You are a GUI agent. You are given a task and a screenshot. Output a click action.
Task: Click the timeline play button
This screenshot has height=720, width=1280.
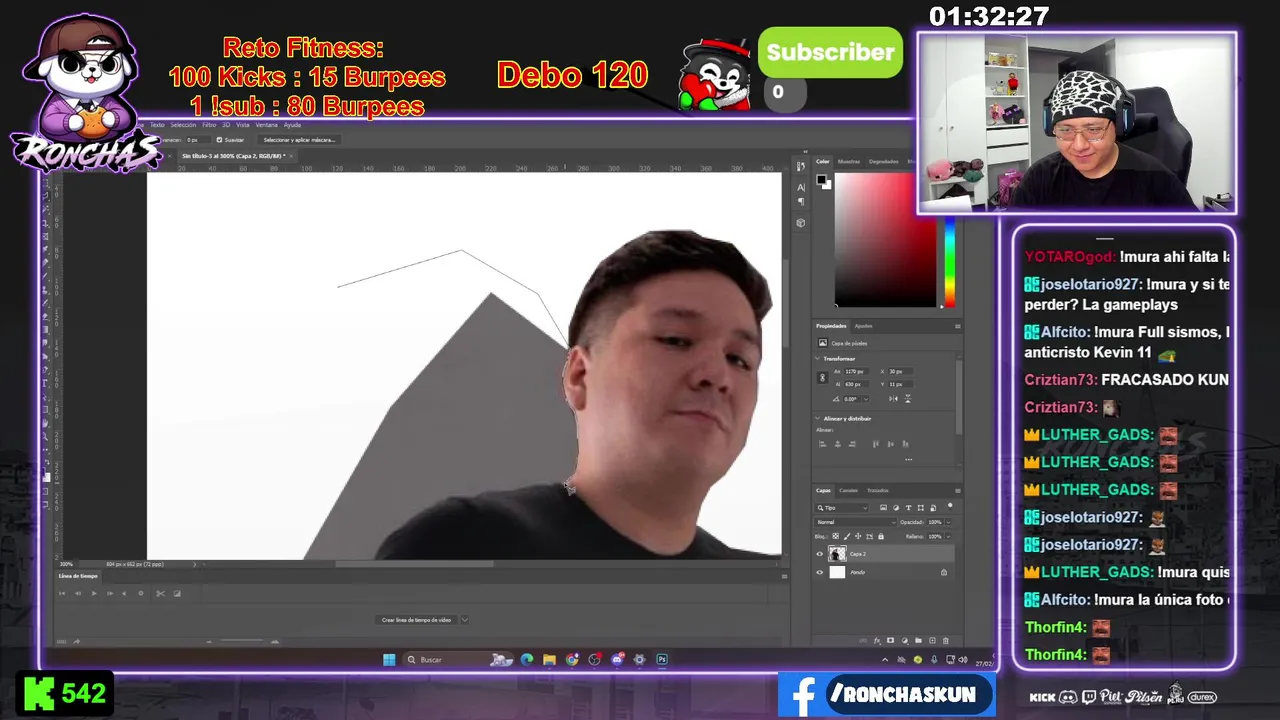pos(94,593)
